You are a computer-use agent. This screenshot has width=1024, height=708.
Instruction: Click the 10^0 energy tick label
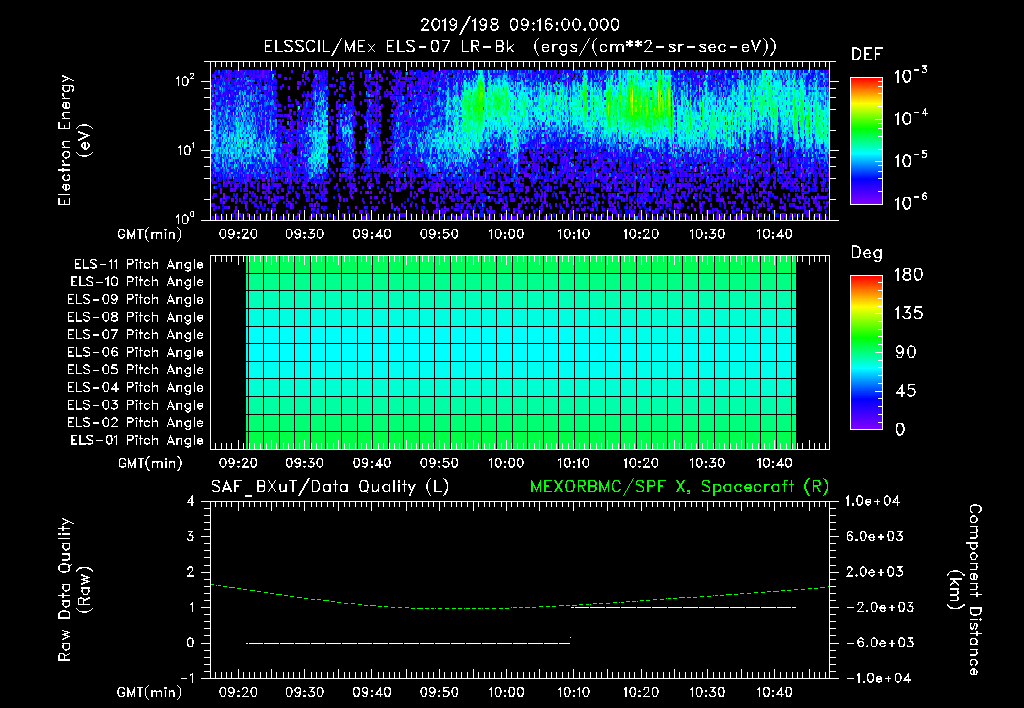coord(185,218)
